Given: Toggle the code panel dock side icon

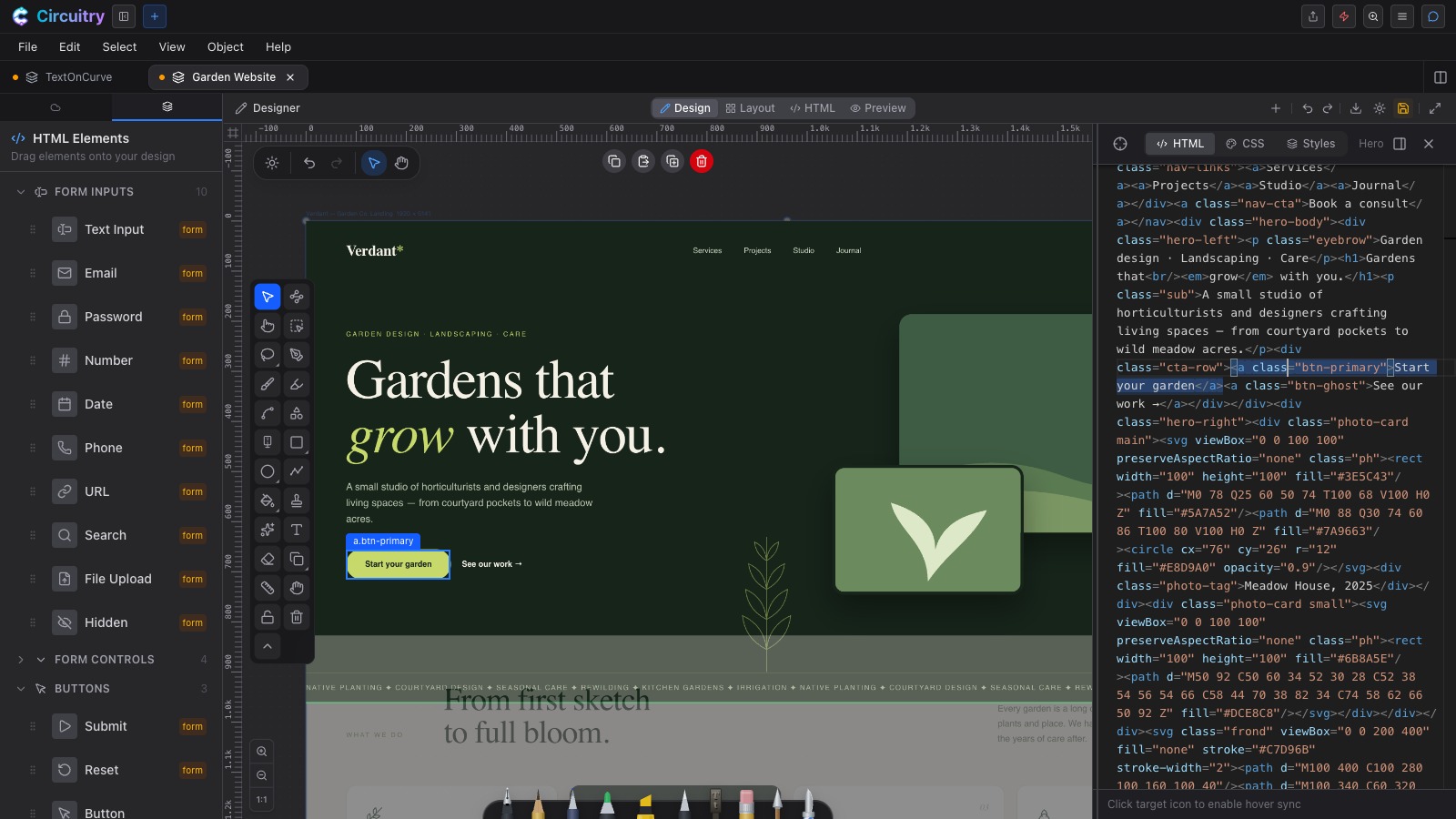Looking at the screenshot, I should click(x=1400, y=144).
